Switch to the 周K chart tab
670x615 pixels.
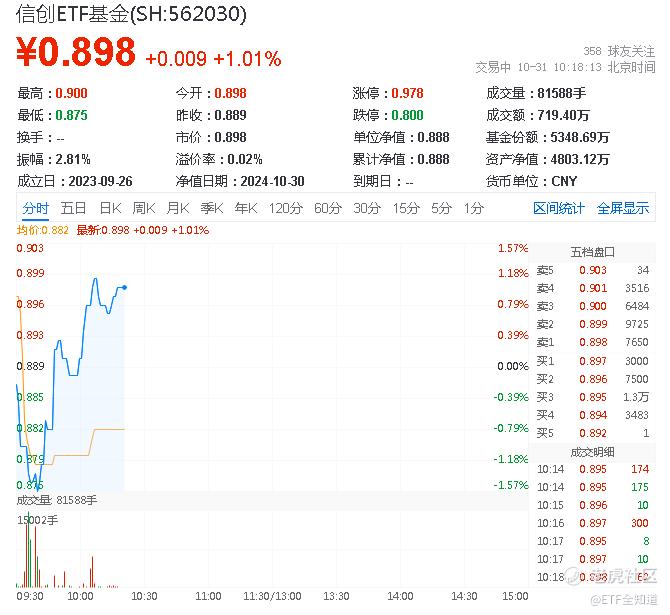coord(144,208)
